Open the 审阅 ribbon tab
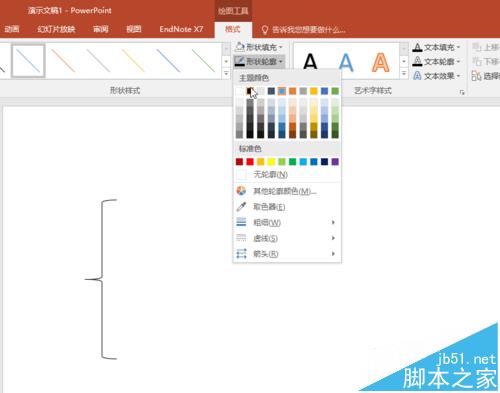Viewport: 500px width, 393px height. 101,29
